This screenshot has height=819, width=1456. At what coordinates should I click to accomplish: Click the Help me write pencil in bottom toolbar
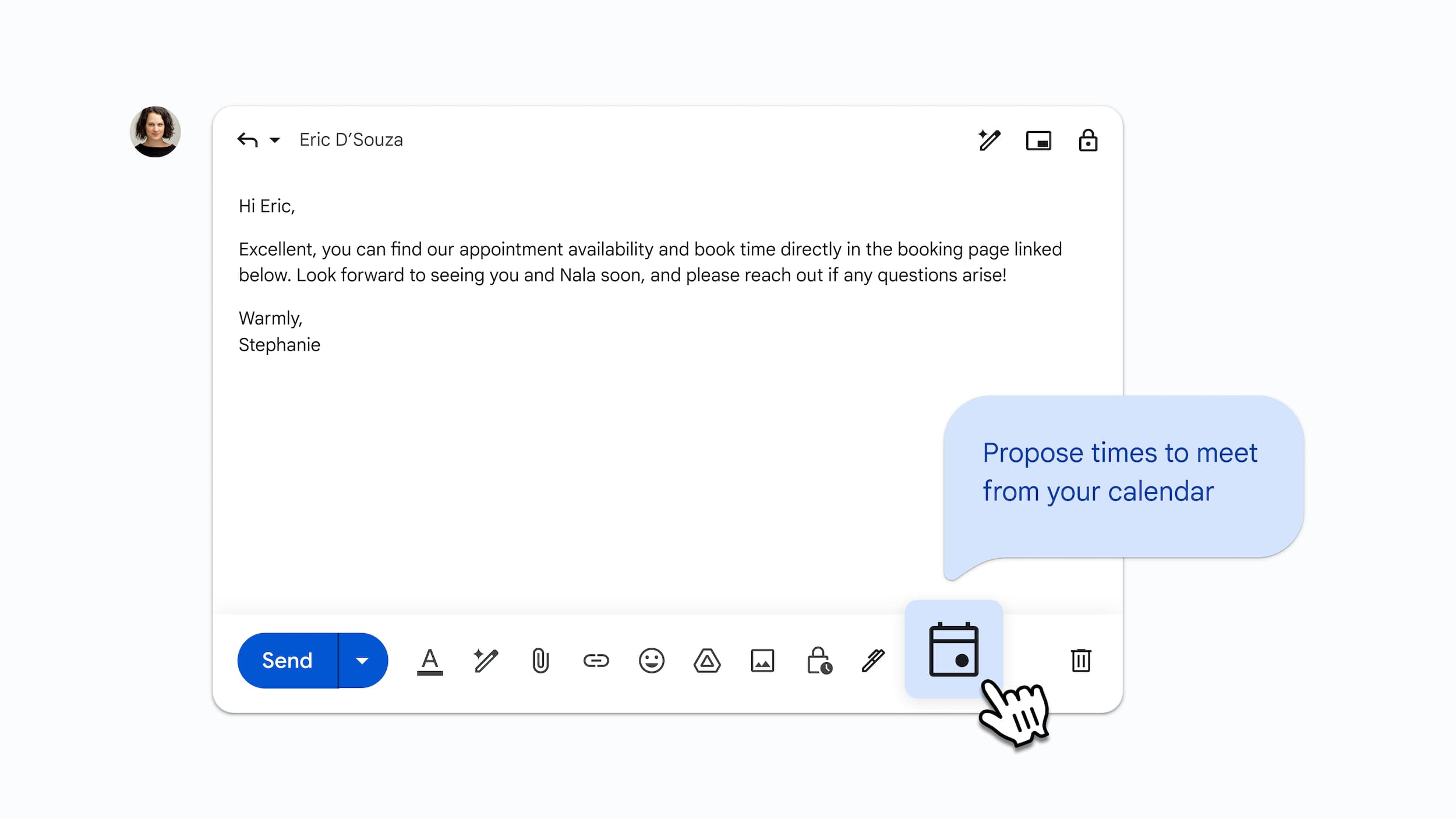coord(485,660)
